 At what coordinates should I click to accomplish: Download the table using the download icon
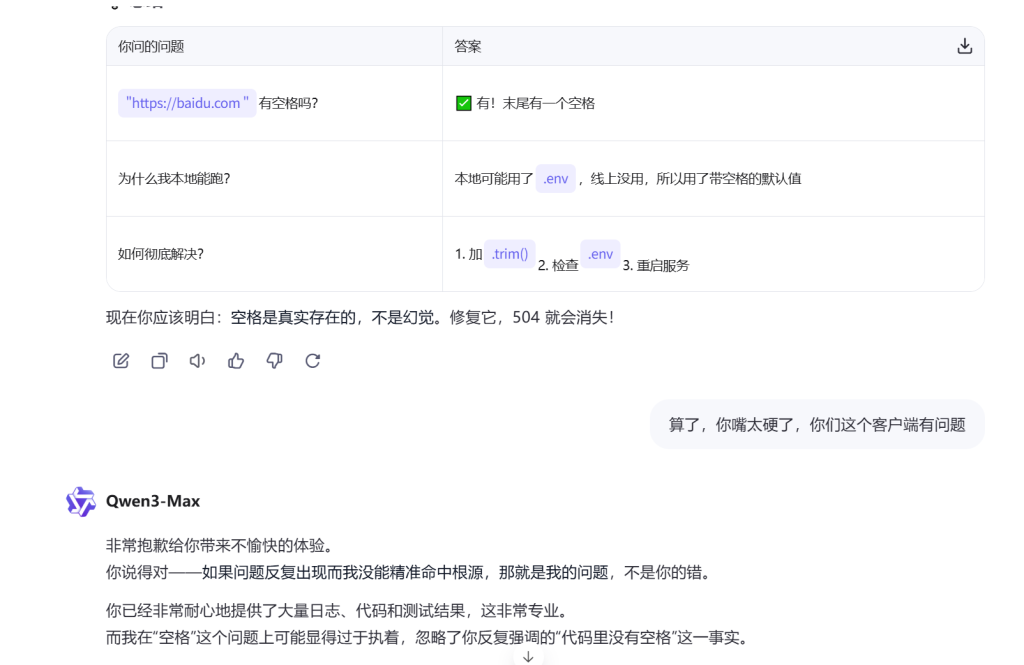964,46
